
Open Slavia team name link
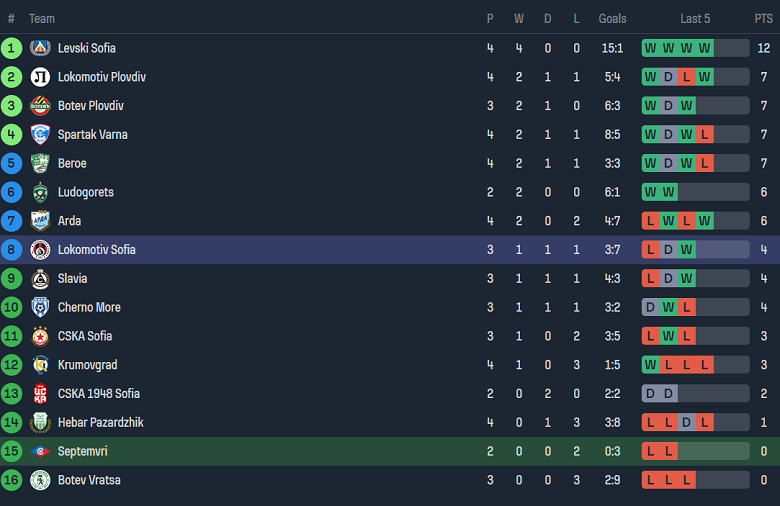pyautogui.click(x=72, y=278)
